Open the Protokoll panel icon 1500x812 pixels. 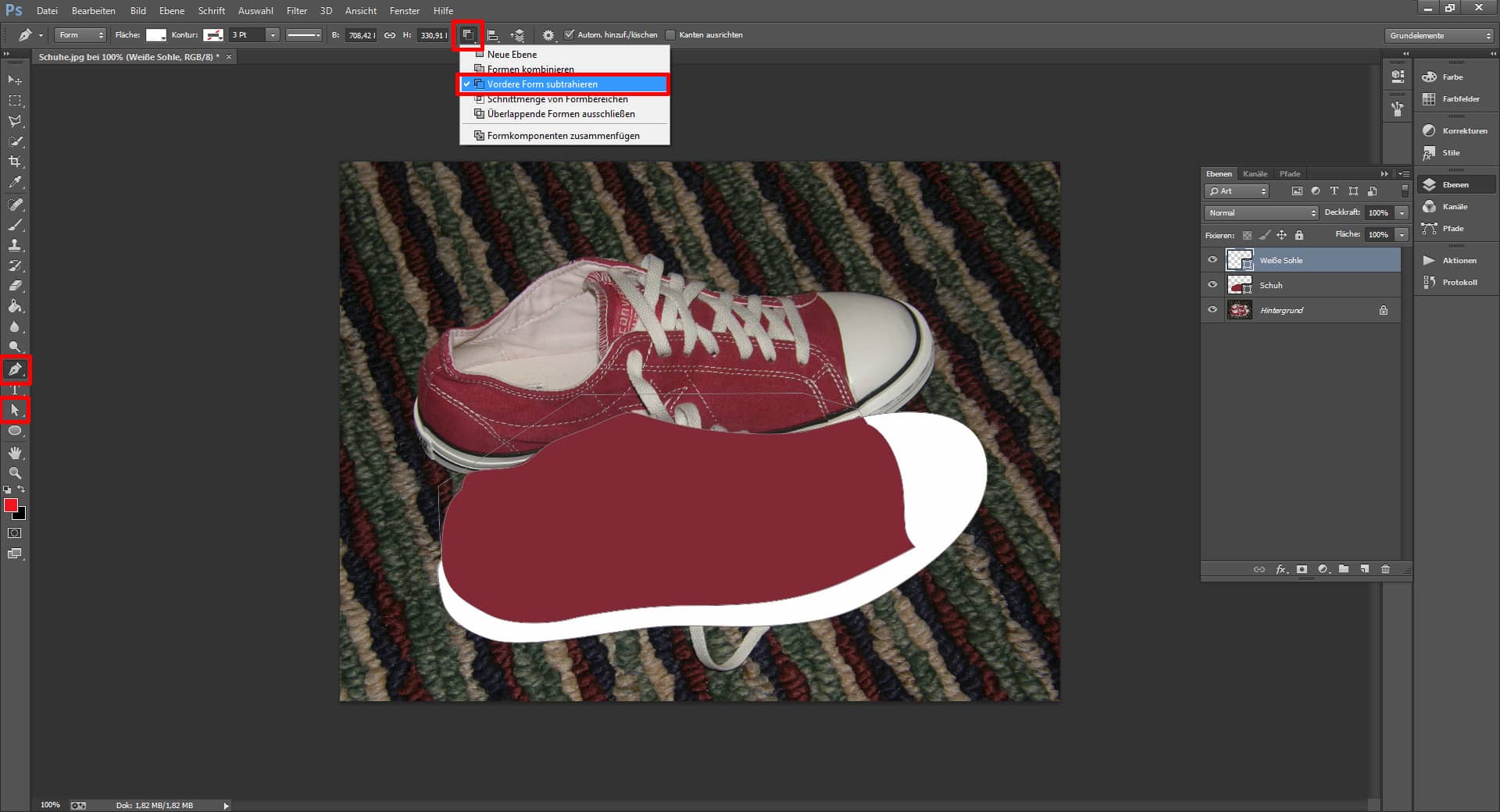1429,283
